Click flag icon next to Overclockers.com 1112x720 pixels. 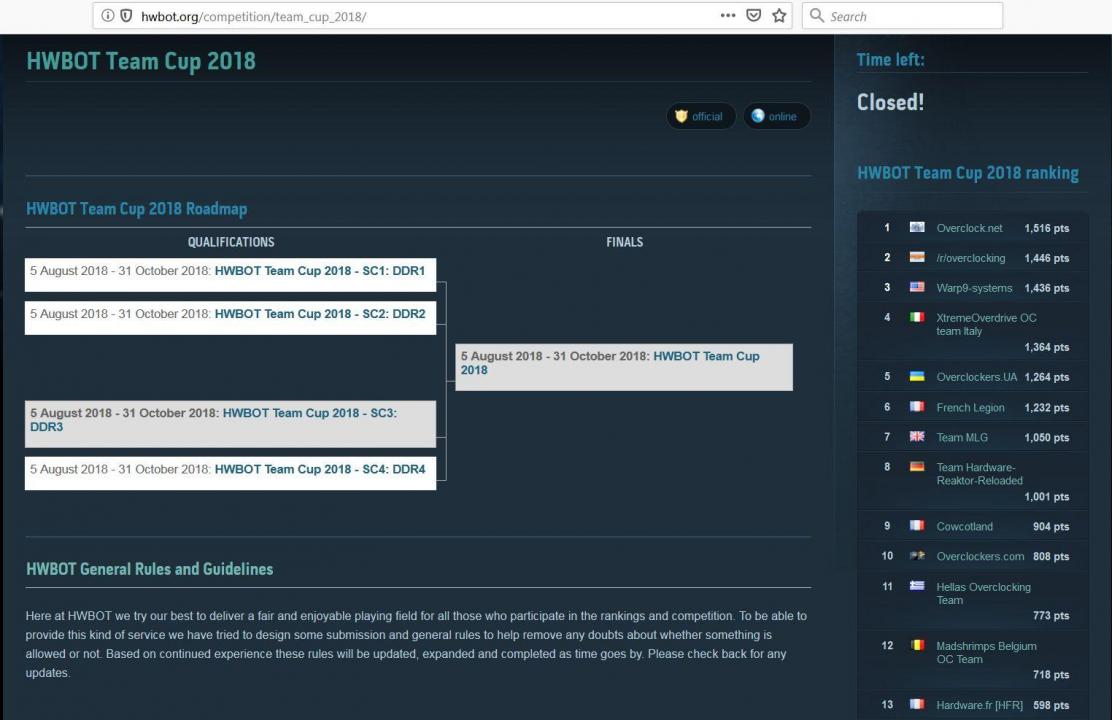(x=917, y=555)
